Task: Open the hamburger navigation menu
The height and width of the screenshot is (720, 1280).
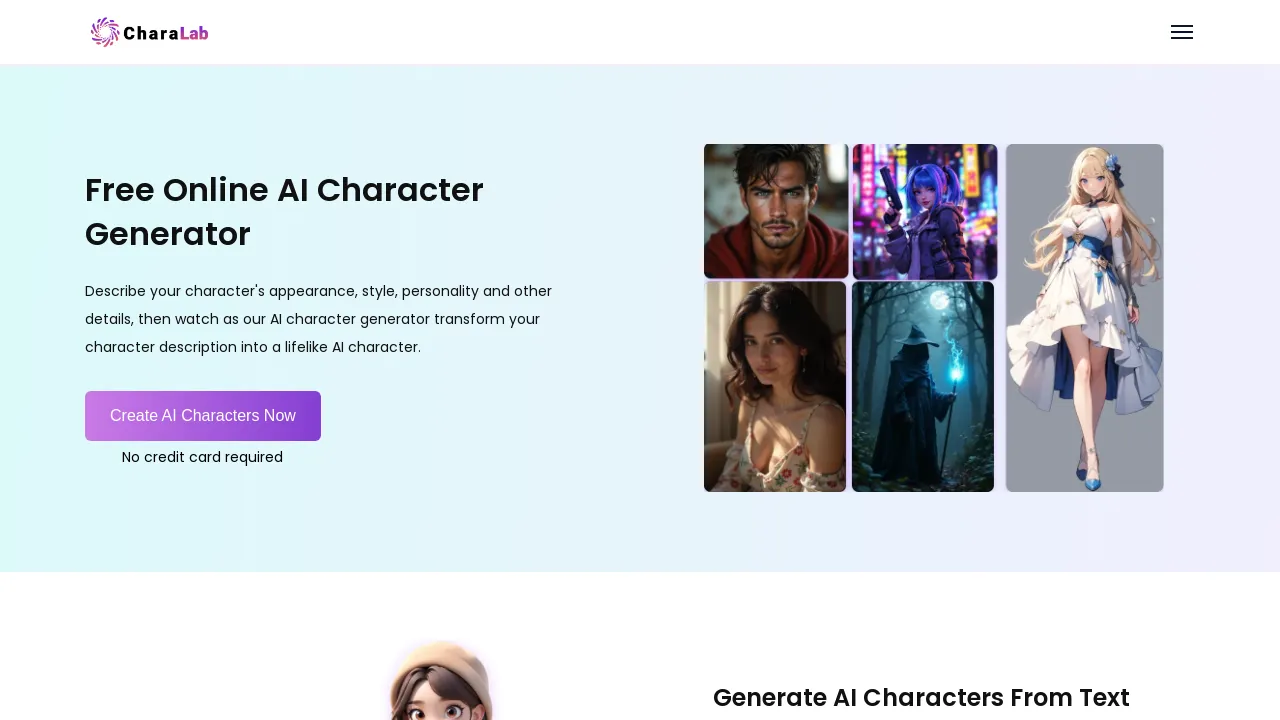Action: pyautogui.click(x=1182, y=32)
